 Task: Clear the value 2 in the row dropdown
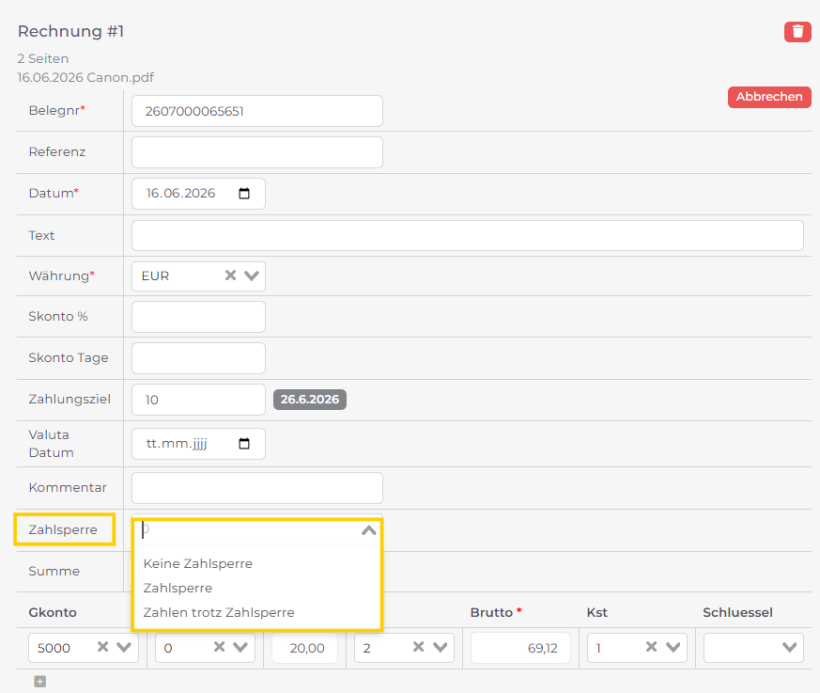point(418,647)
